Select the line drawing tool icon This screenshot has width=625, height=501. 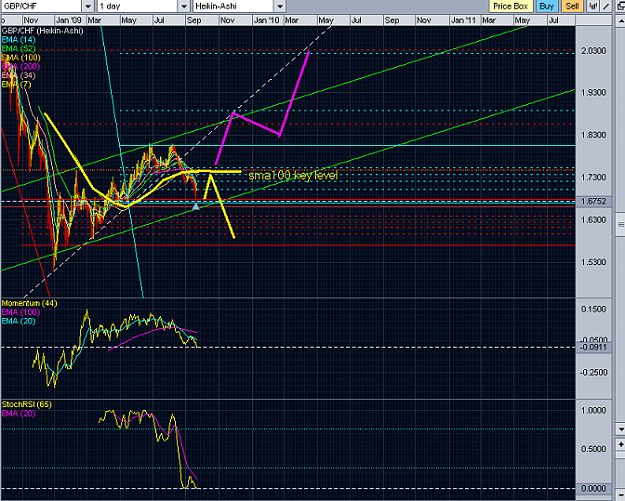pos(606,6)
